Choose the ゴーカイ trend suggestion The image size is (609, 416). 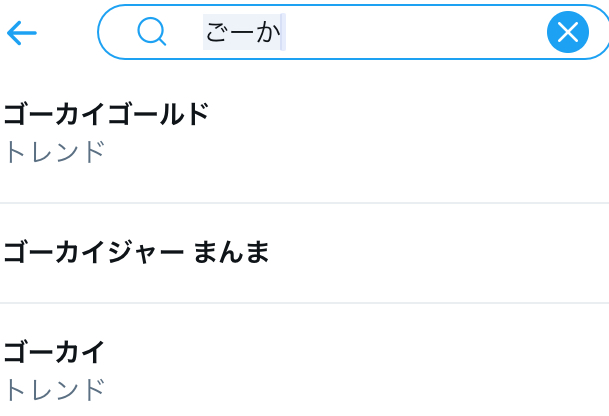tap(54, 352)
